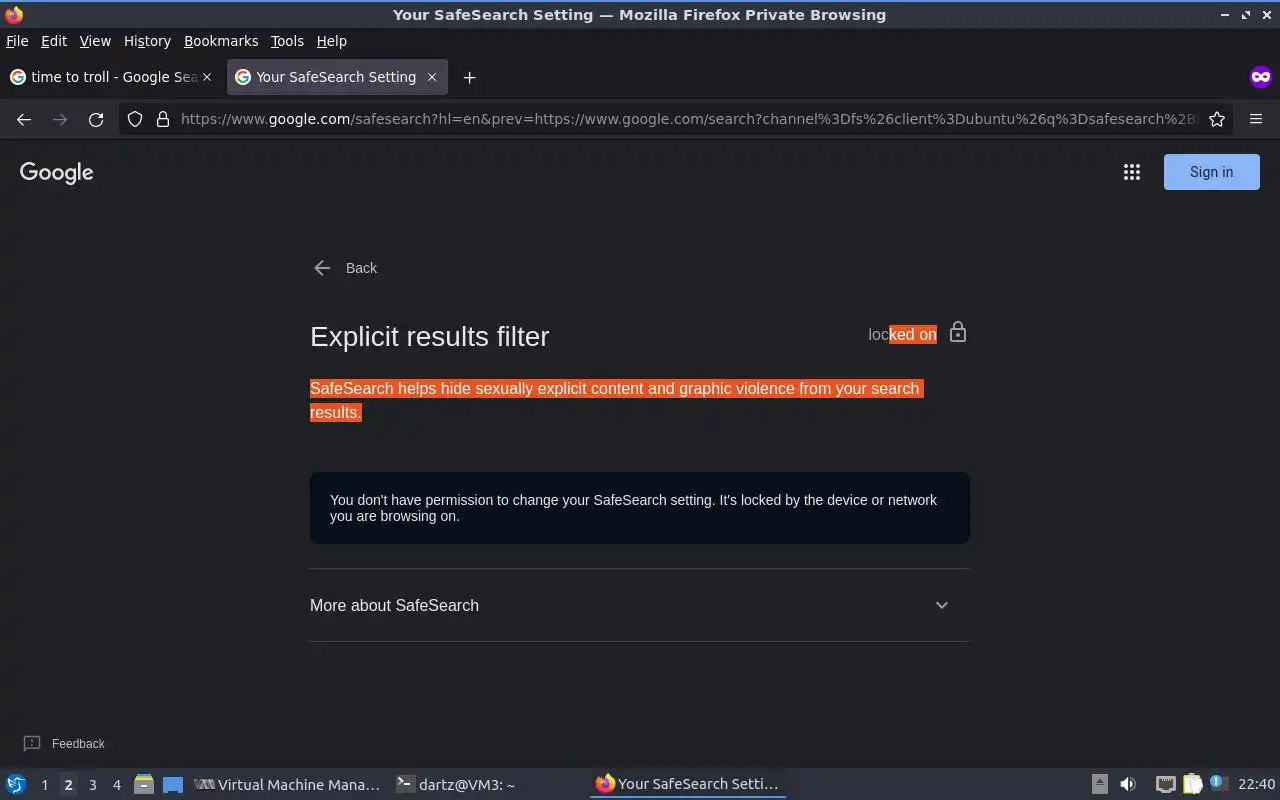This screenshot has height=800, width=1280.
Task: Click the More about SafeSearch chevron
Action: pos(941,605)
